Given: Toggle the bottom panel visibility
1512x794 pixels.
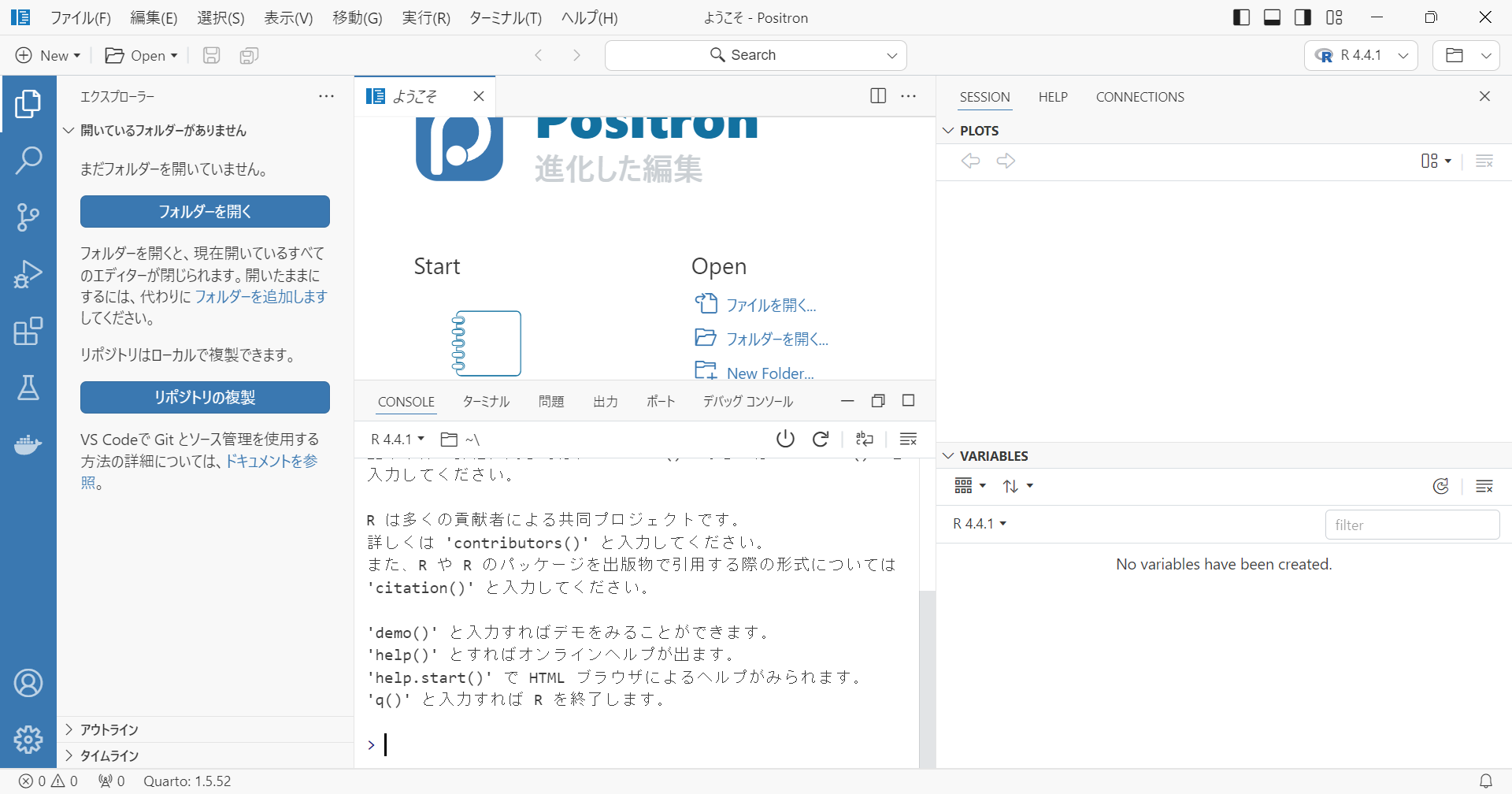Looking at the screenshot, I should point(1272,17).
